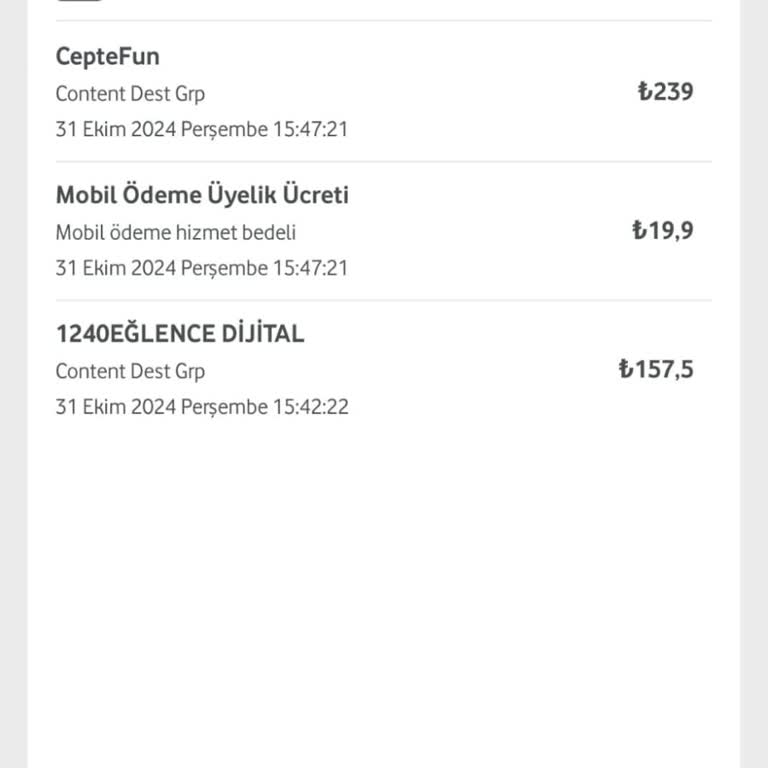
Task: Select the date line under CepteFun's provider
Action: click(201, 129)
